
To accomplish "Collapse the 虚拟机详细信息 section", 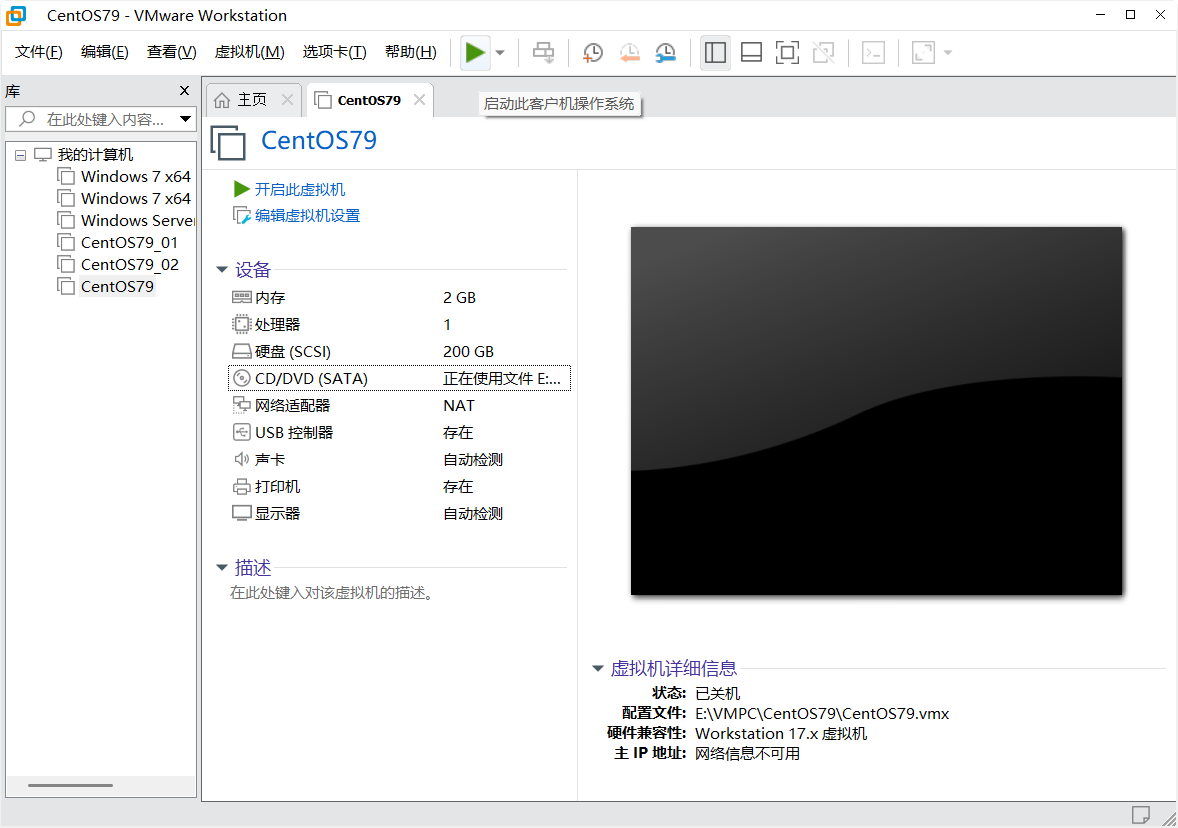I will click(x=597, y=668).
